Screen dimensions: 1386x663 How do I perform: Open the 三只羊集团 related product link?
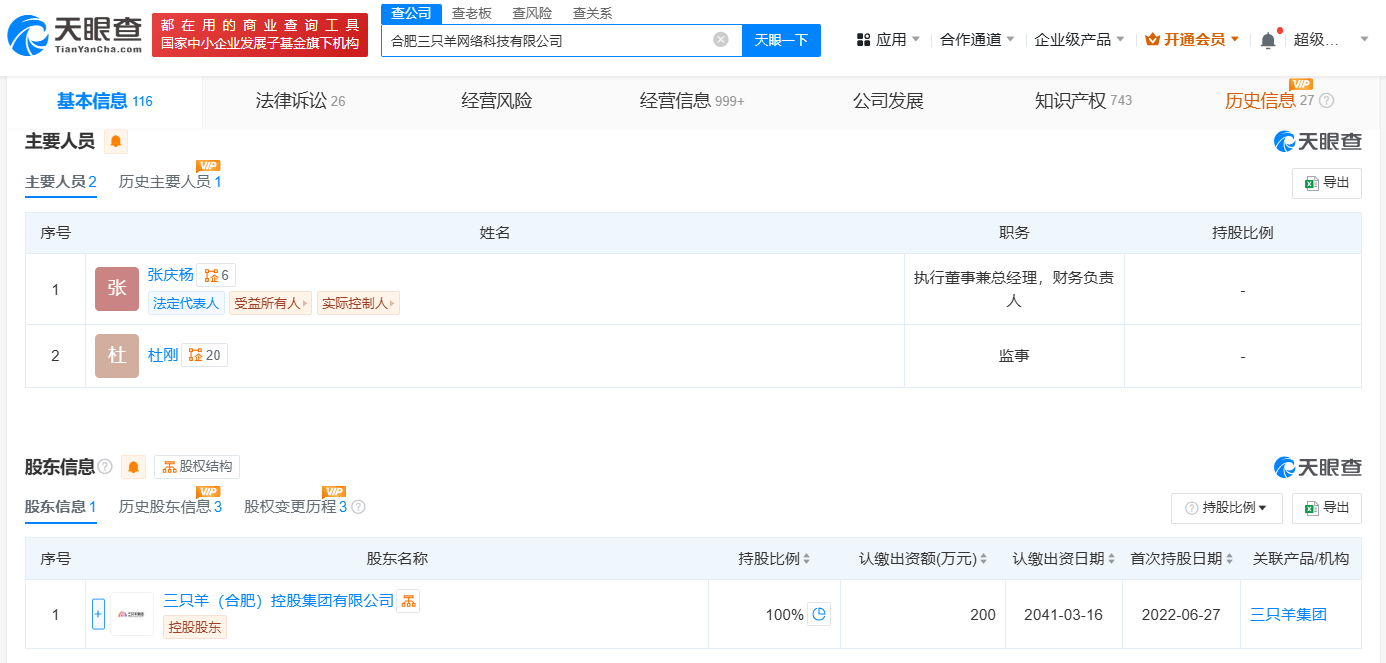coord(1288,615)
